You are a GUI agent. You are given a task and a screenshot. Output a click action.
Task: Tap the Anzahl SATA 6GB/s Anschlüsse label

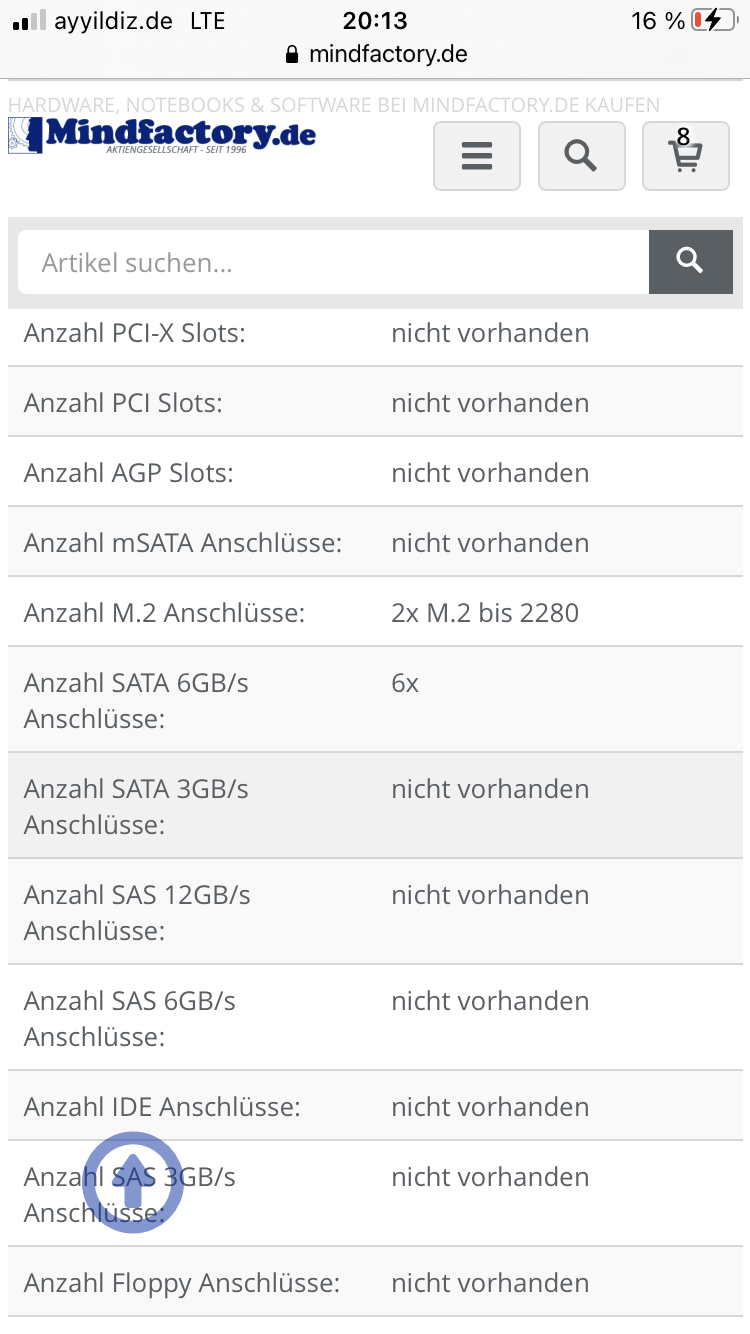(137, 700)
